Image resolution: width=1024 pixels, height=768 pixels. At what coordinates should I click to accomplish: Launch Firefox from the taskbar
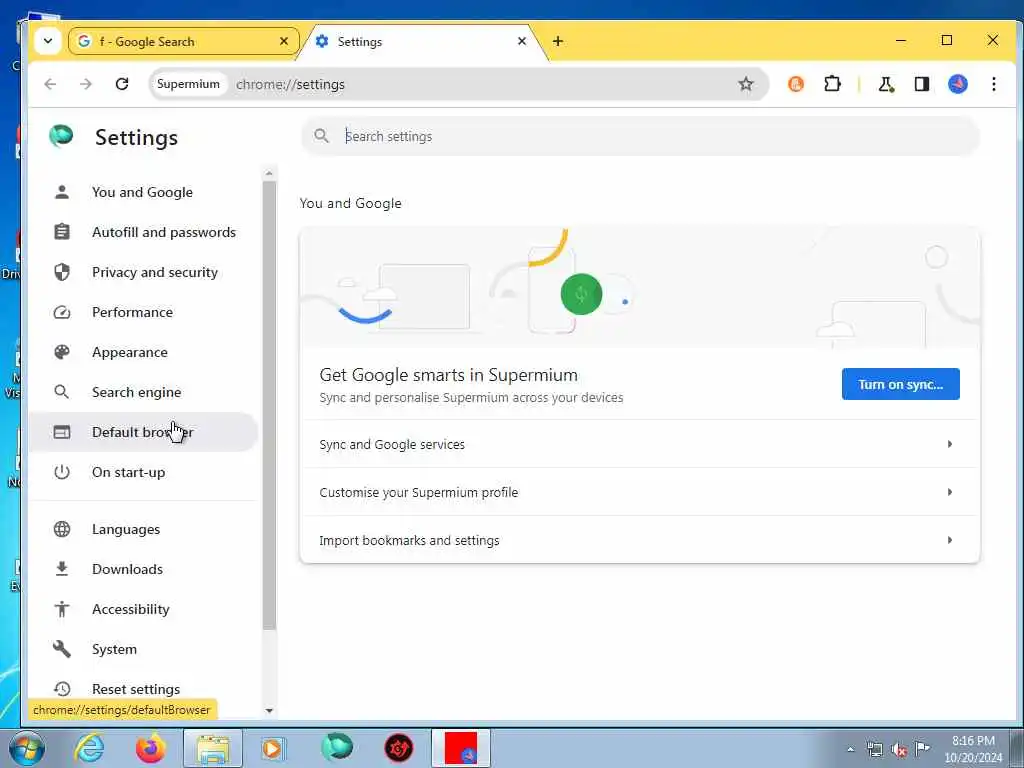pyautogui.click(x=150, y=748)
